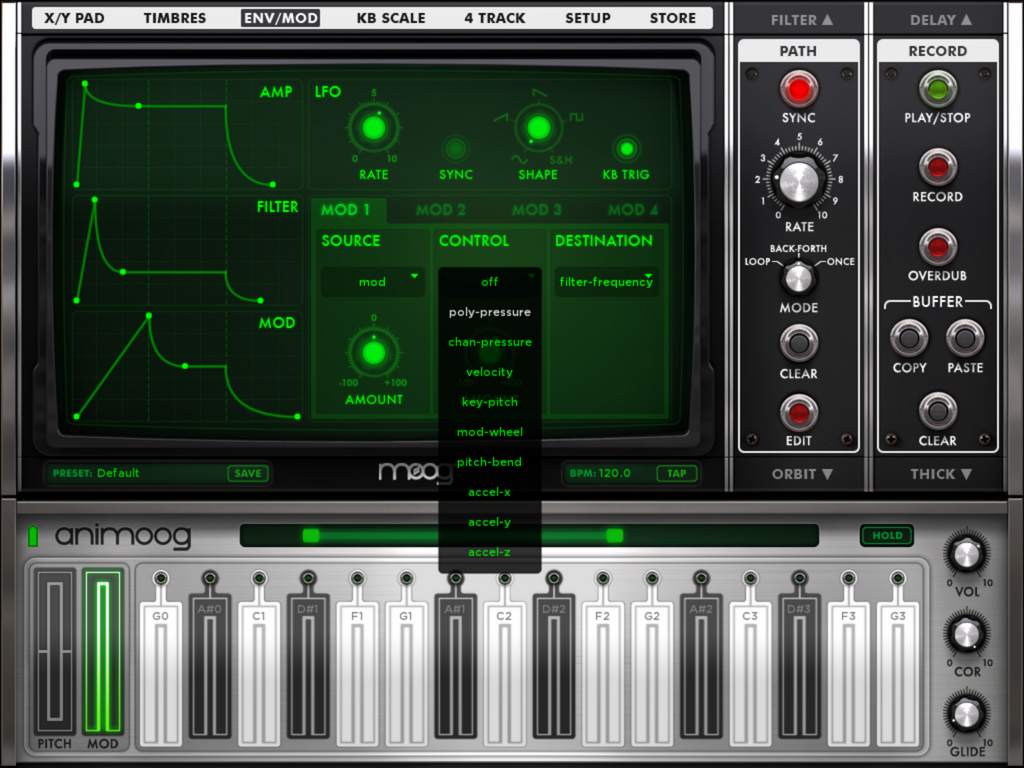
Task: Click the G1 key
Action: pyautogui.click(x=406, y=673)
